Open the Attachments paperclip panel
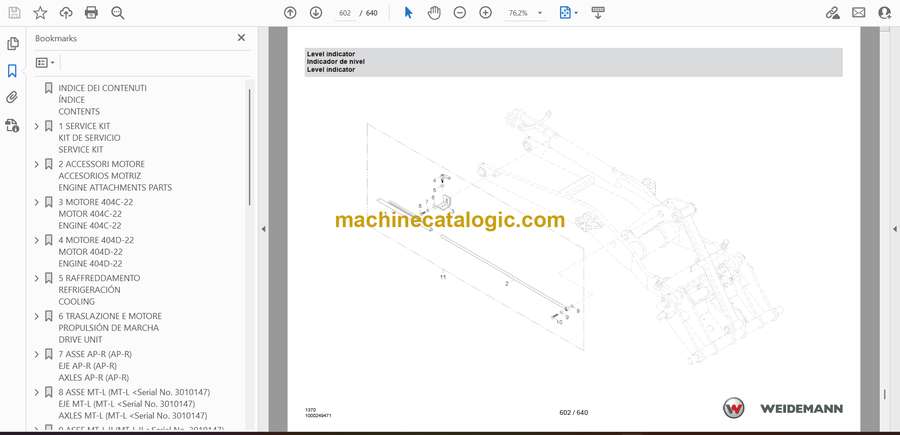This screenshot has height=435, width=900. (x=12, y=97)
